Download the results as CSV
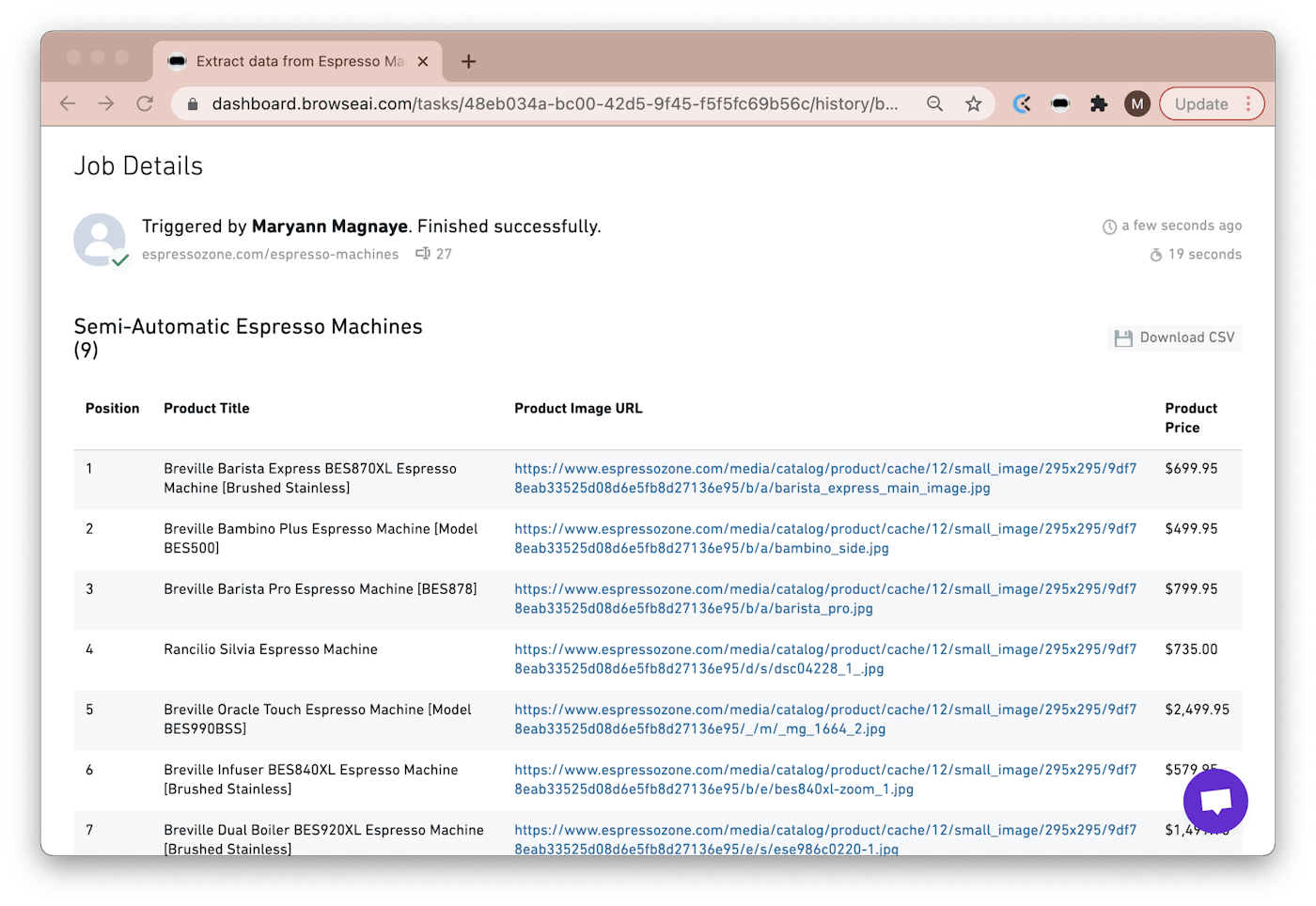The width and height of the screenshot is (1316, 906). coord(1175,337)
